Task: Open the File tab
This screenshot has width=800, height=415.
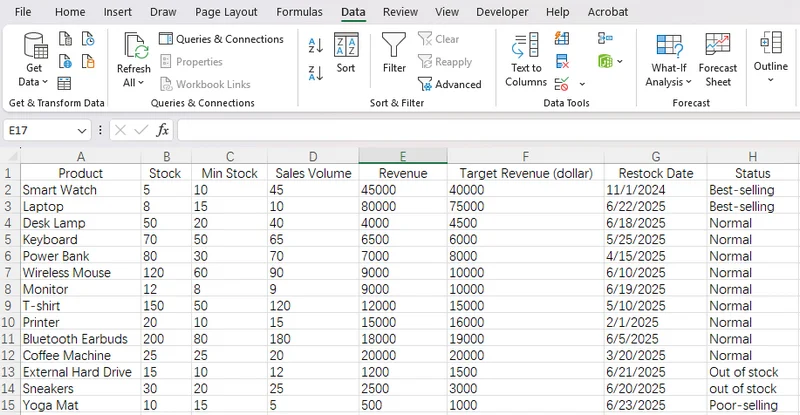Action: tap(23, 12)
